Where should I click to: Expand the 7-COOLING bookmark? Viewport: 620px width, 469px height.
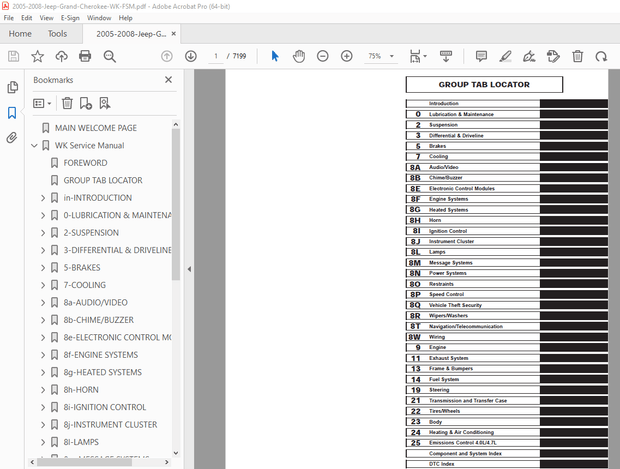point(43,285)
